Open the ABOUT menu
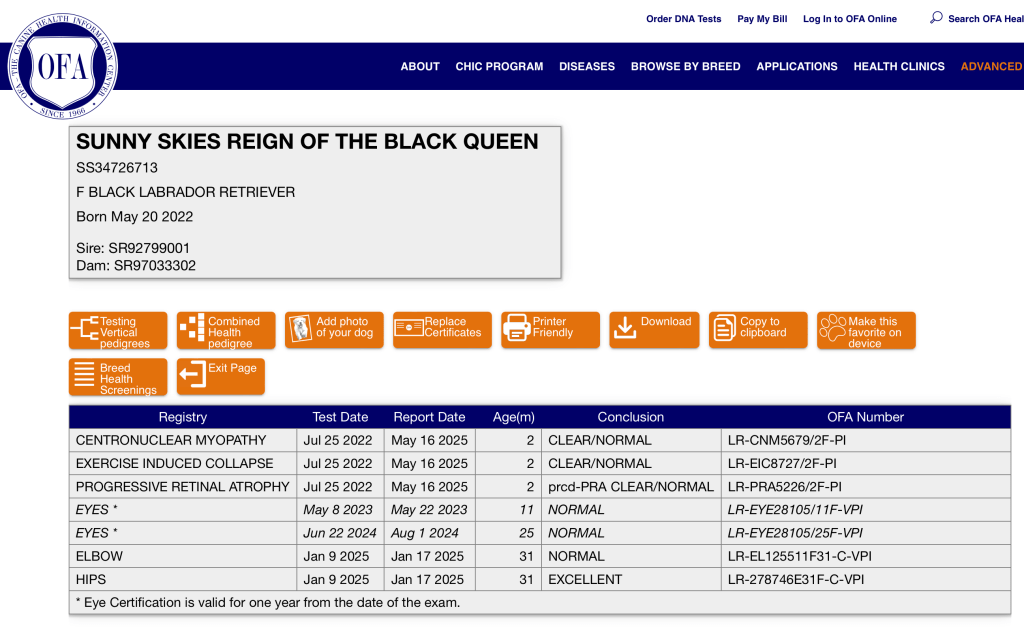The image size is (1024, 629). coord(420,67)
